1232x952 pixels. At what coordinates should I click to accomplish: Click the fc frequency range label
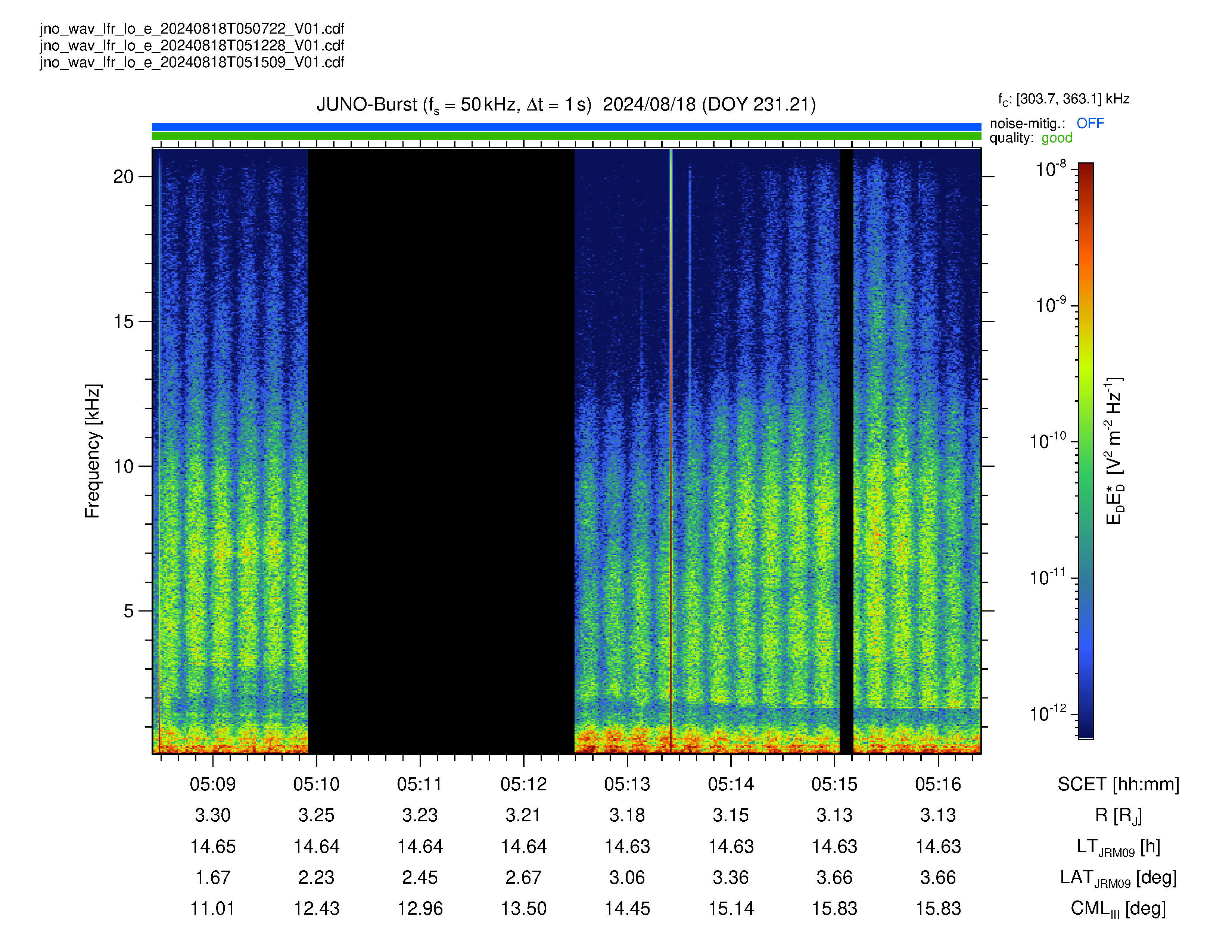pos(1063,100)
